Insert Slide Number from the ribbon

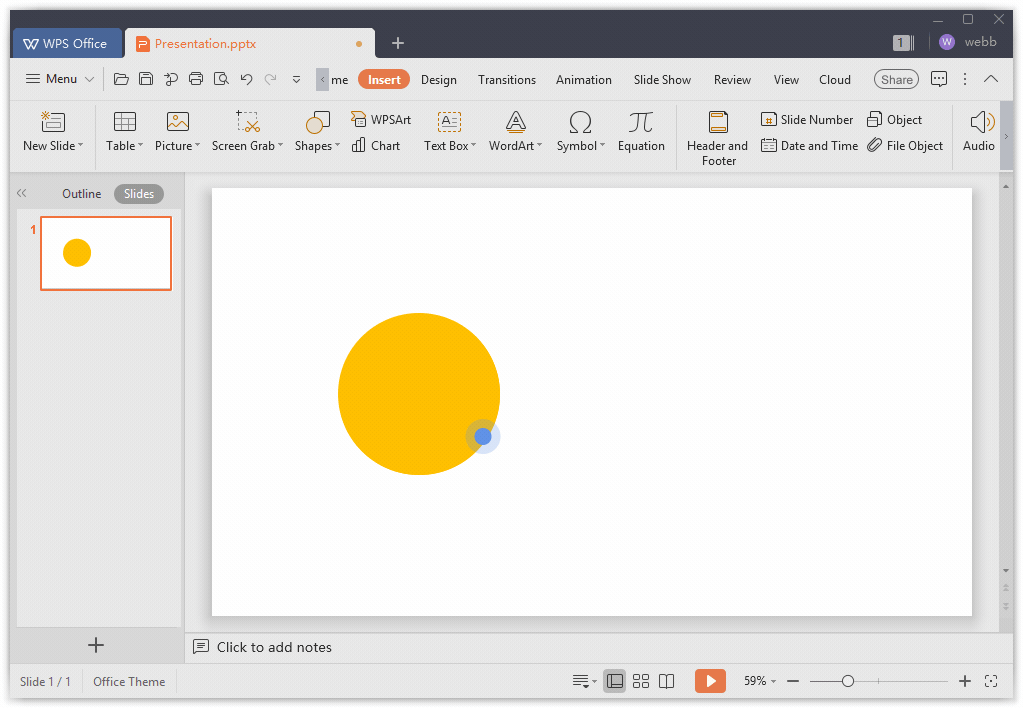point(807,120)
